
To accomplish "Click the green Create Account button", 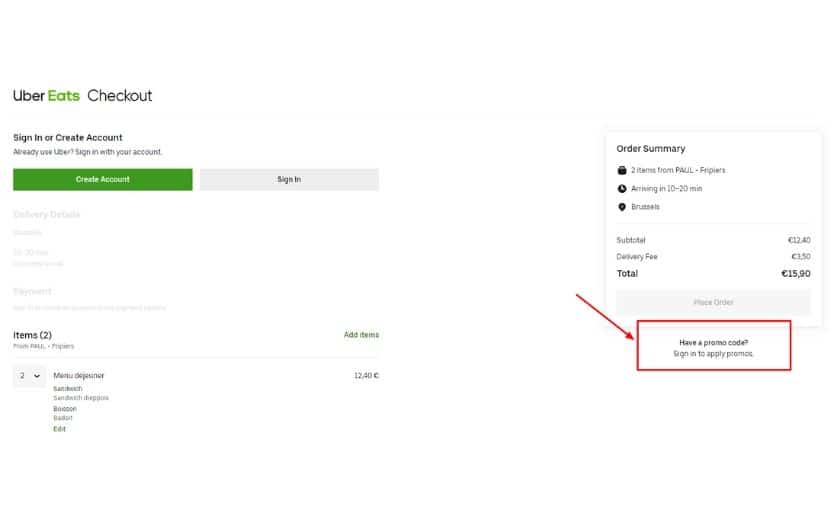I will tap(102, 179).
